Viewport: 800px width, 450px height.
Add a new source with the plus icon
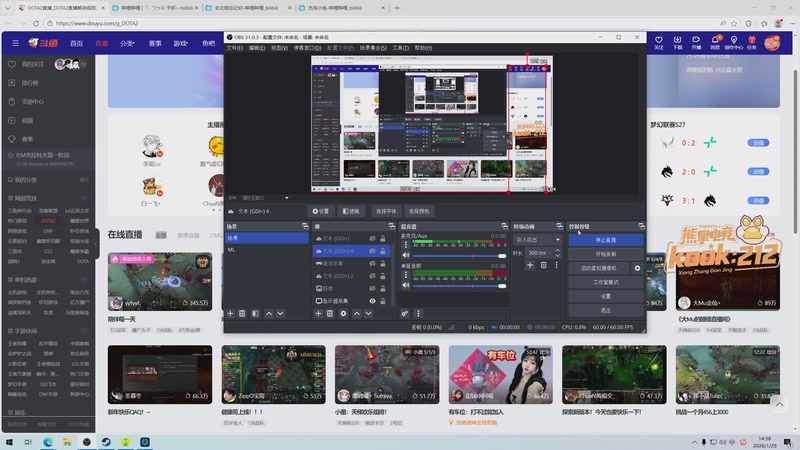point(318,313)
